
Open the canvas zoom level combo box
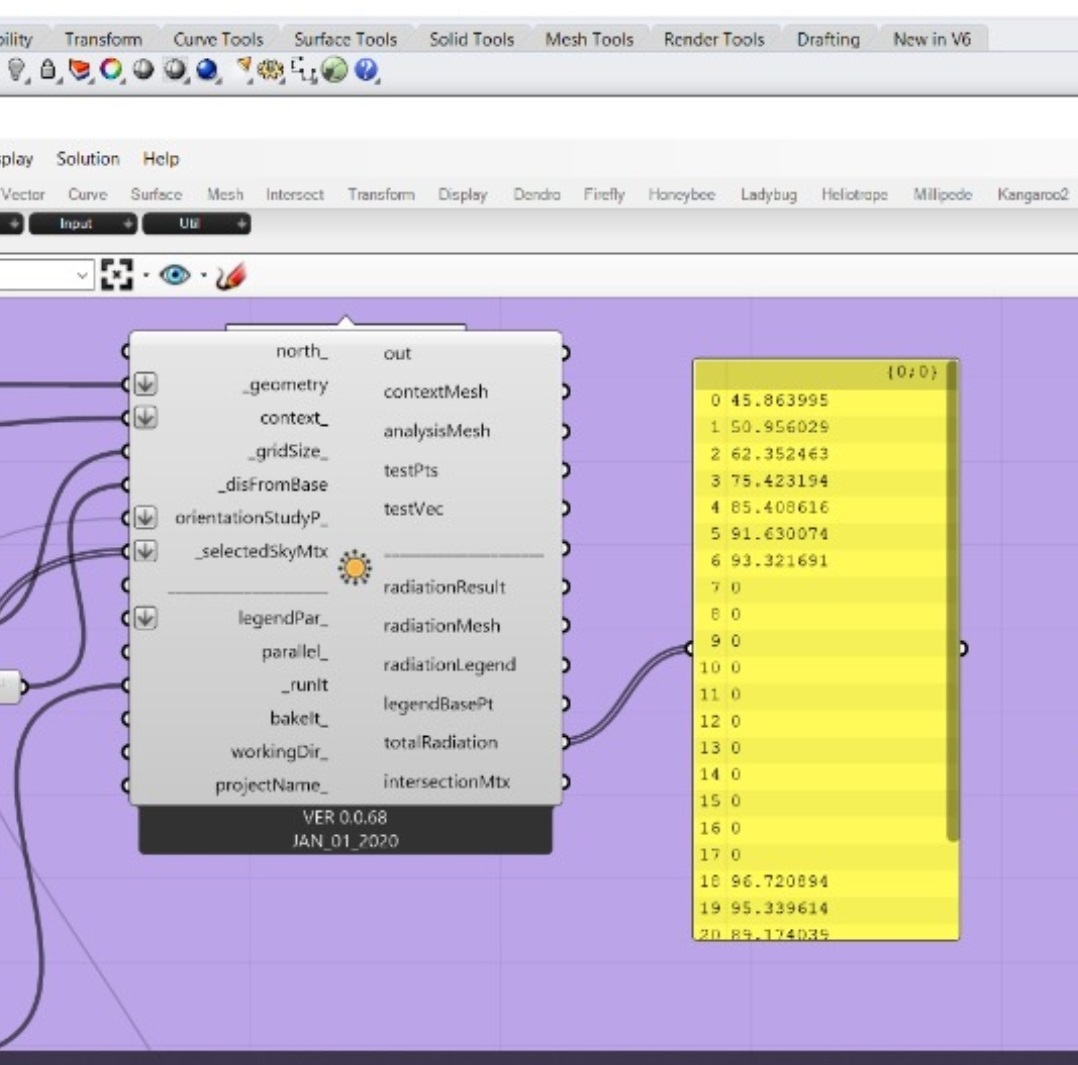click(45, 275)
